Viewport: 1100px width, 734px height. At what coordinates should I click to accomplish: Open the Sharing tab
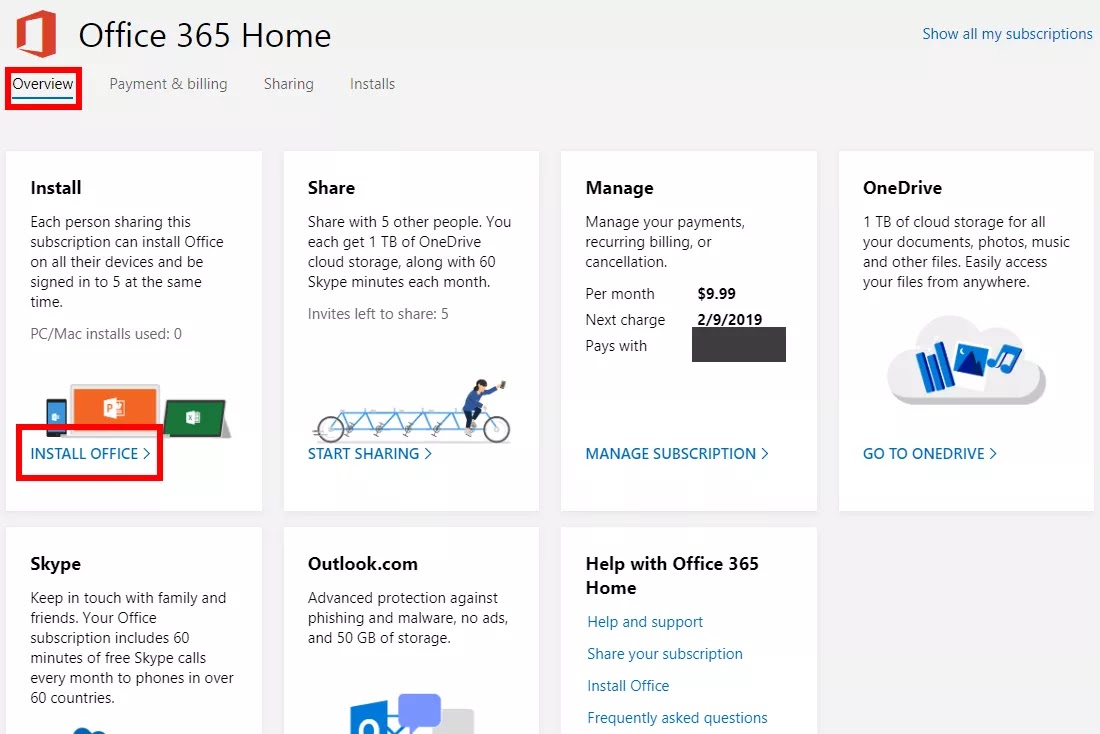pyautogui.click(x=288, y=84)
